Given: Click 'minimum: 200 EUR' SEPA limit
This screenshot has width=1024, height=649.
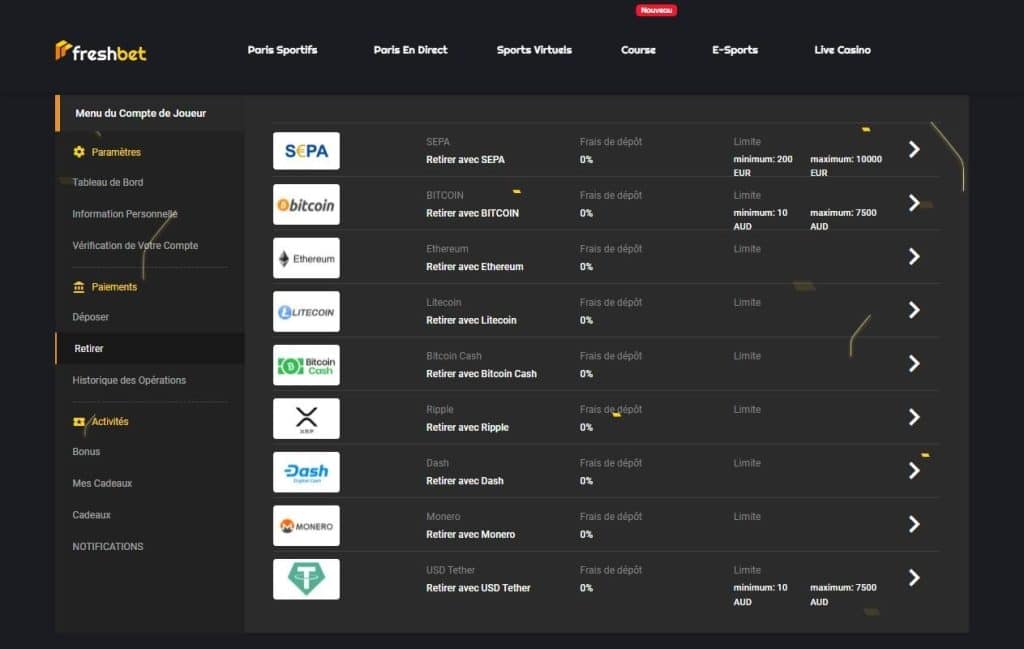Looking at the screenshot, I should pyautogui.click(x=763, y=166).
